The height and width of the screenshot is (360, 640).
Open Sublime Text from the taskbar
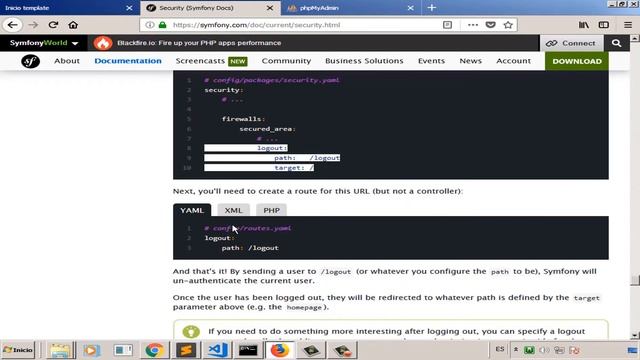pyautogui.click(x=186, y=350)
